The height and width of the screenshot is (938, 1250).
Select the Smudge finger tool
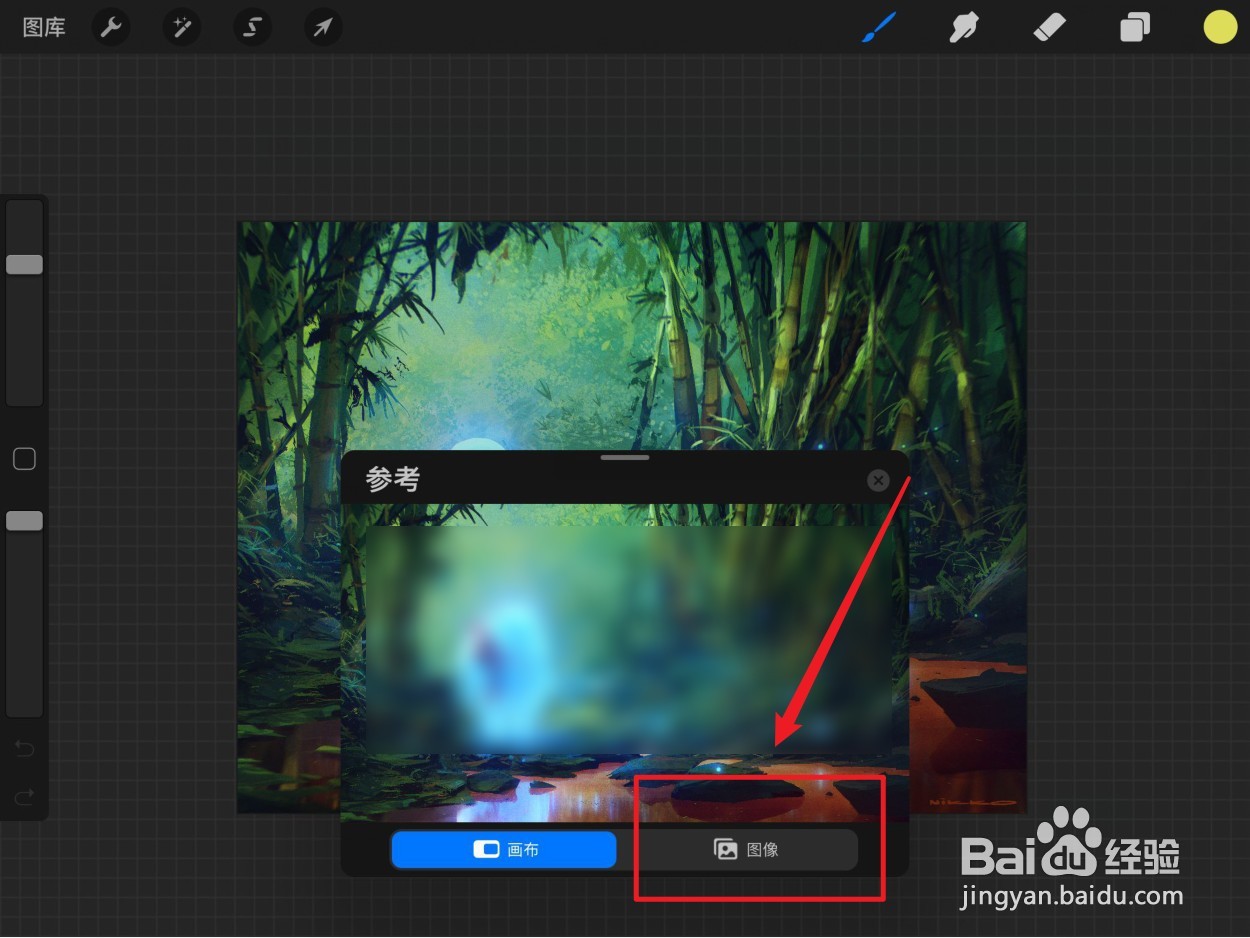point(963,27)
